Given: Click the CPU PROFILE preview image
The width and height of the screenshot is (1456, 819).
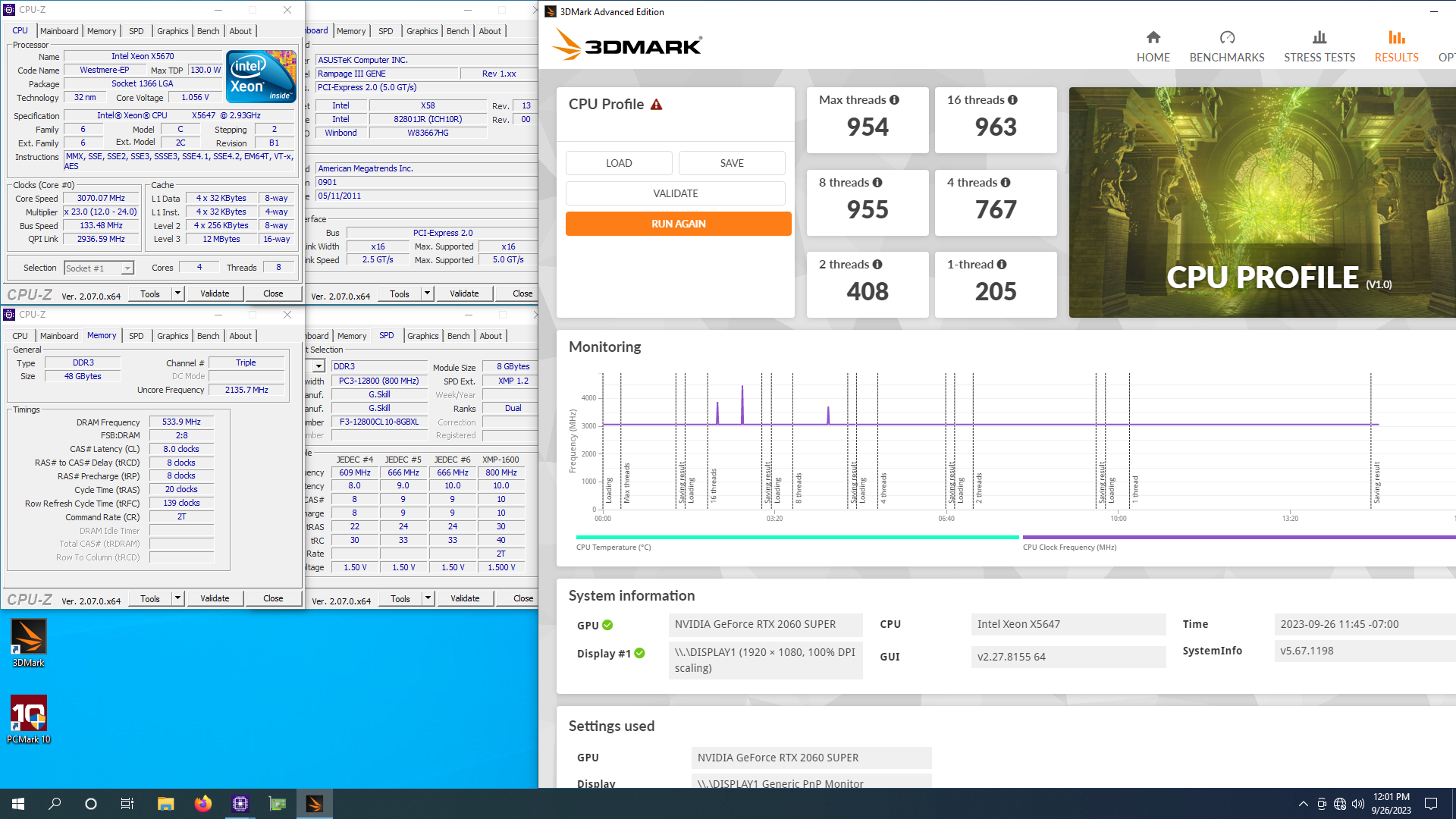Looking at the screenshot, I should 1262,202.
